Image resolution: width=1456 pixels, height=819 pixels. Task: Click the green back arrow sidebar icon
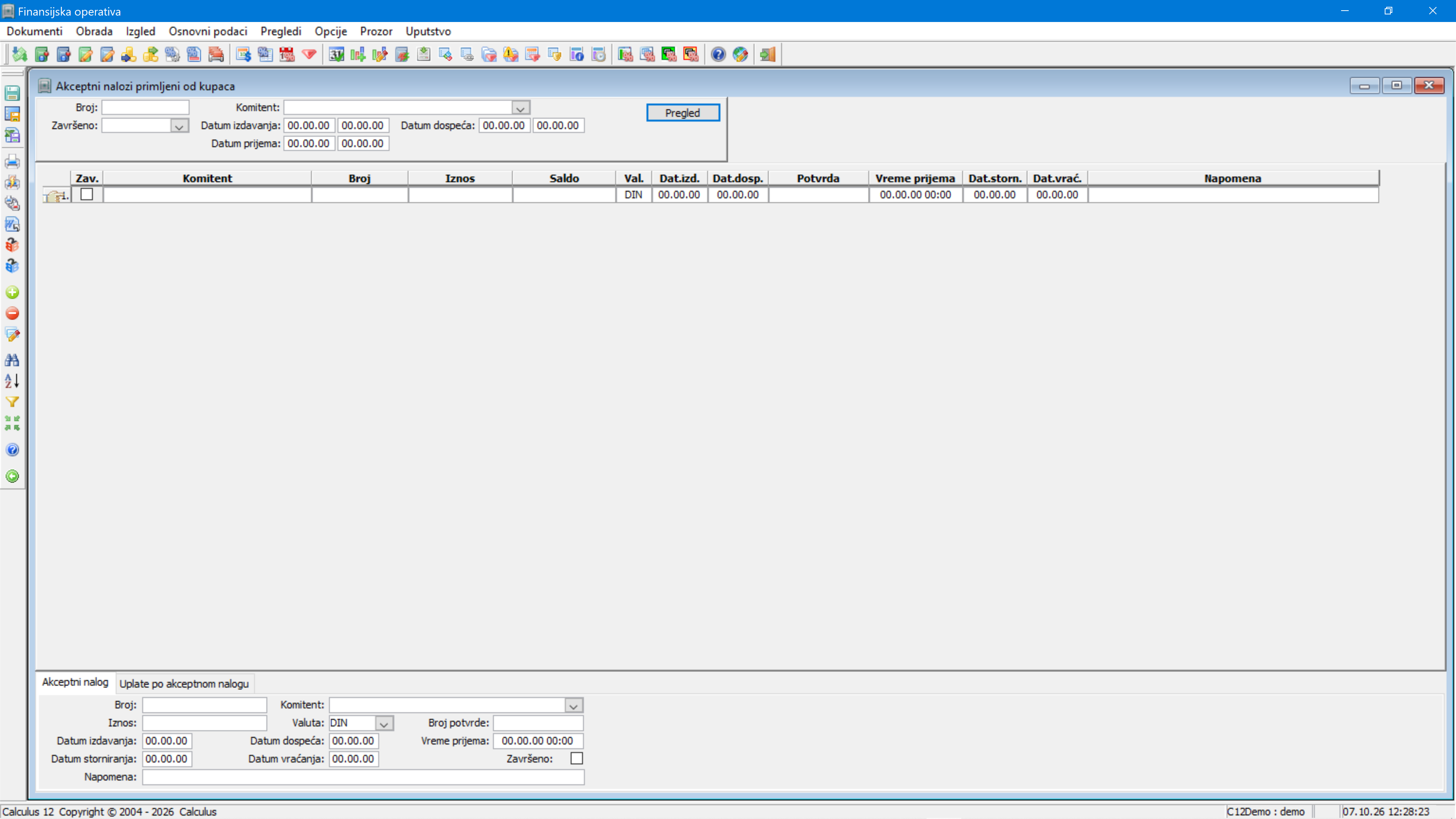[x=13, y=476]
